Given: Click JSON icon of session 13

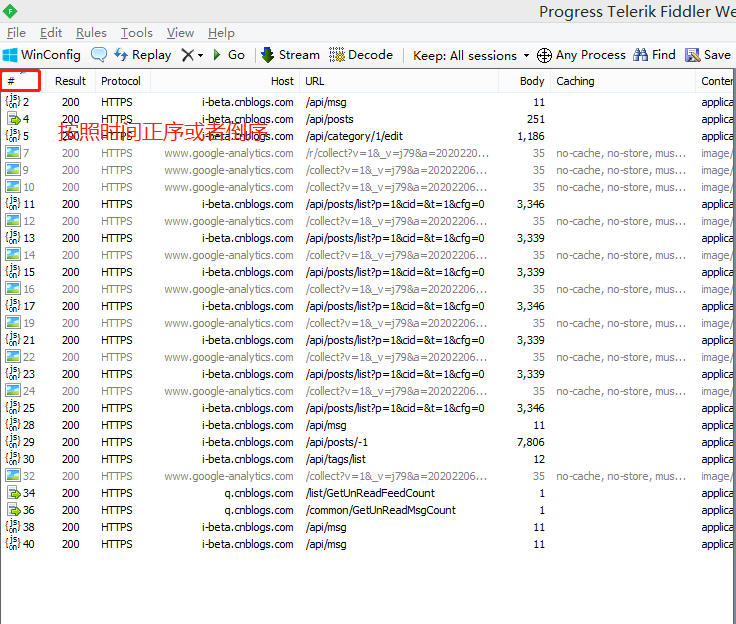Looking at the screenshot, I should point(13,238).
